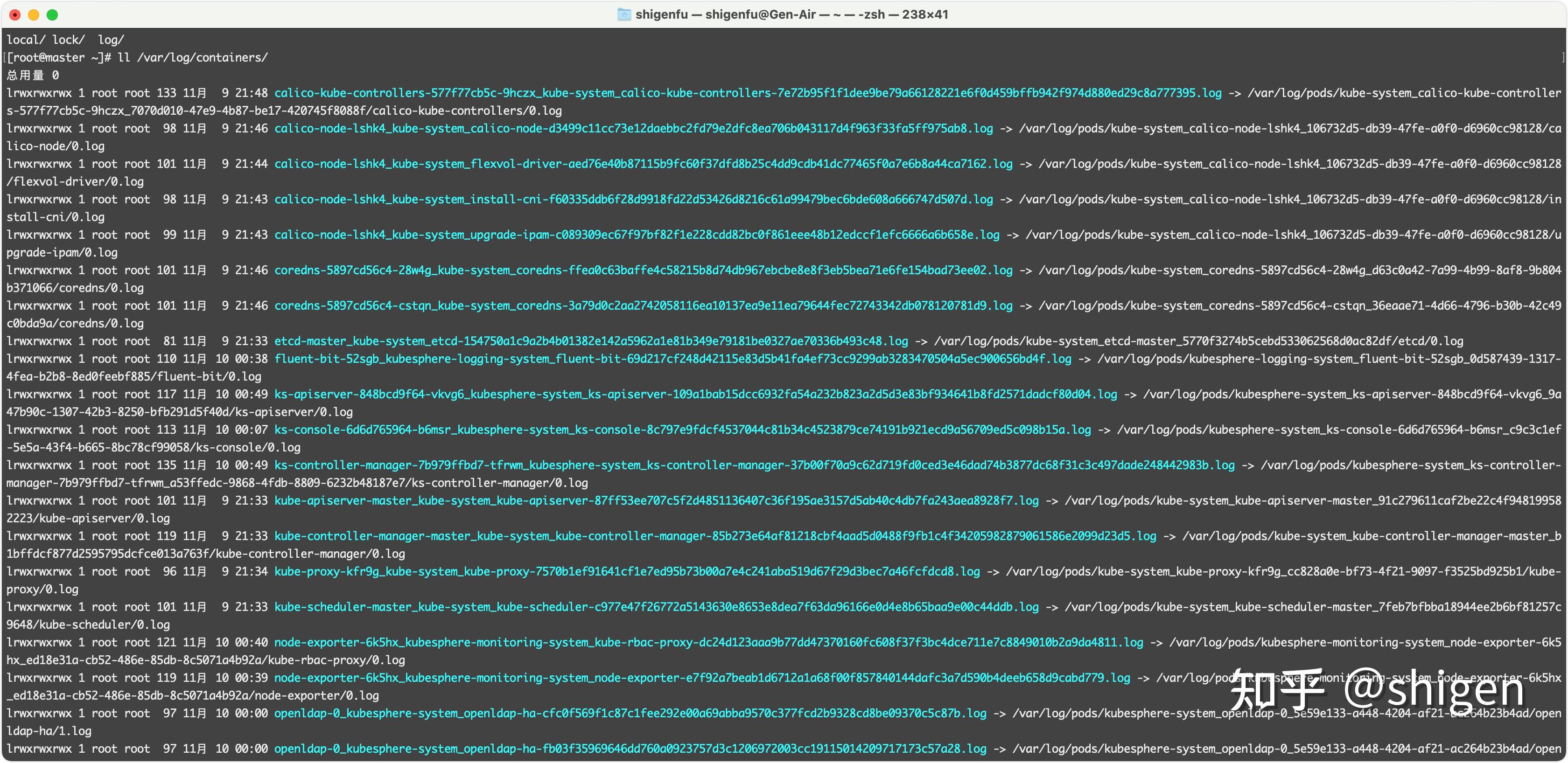Screen dimensions: 1568x763
Task: Click the red close window button
Action: click(x=15, y=14)
